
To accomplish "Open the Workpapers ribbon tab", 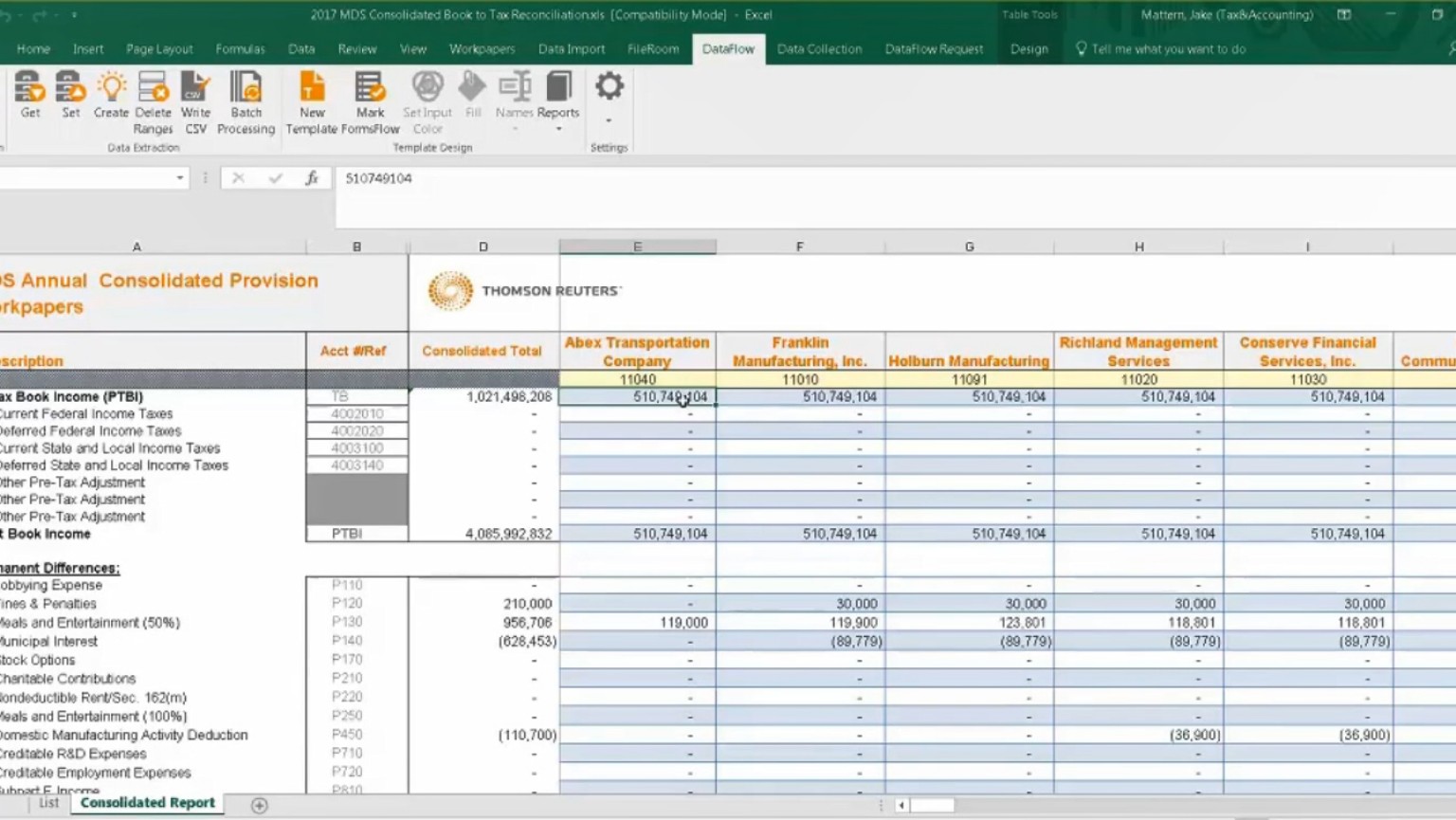I will pos(482,49).
